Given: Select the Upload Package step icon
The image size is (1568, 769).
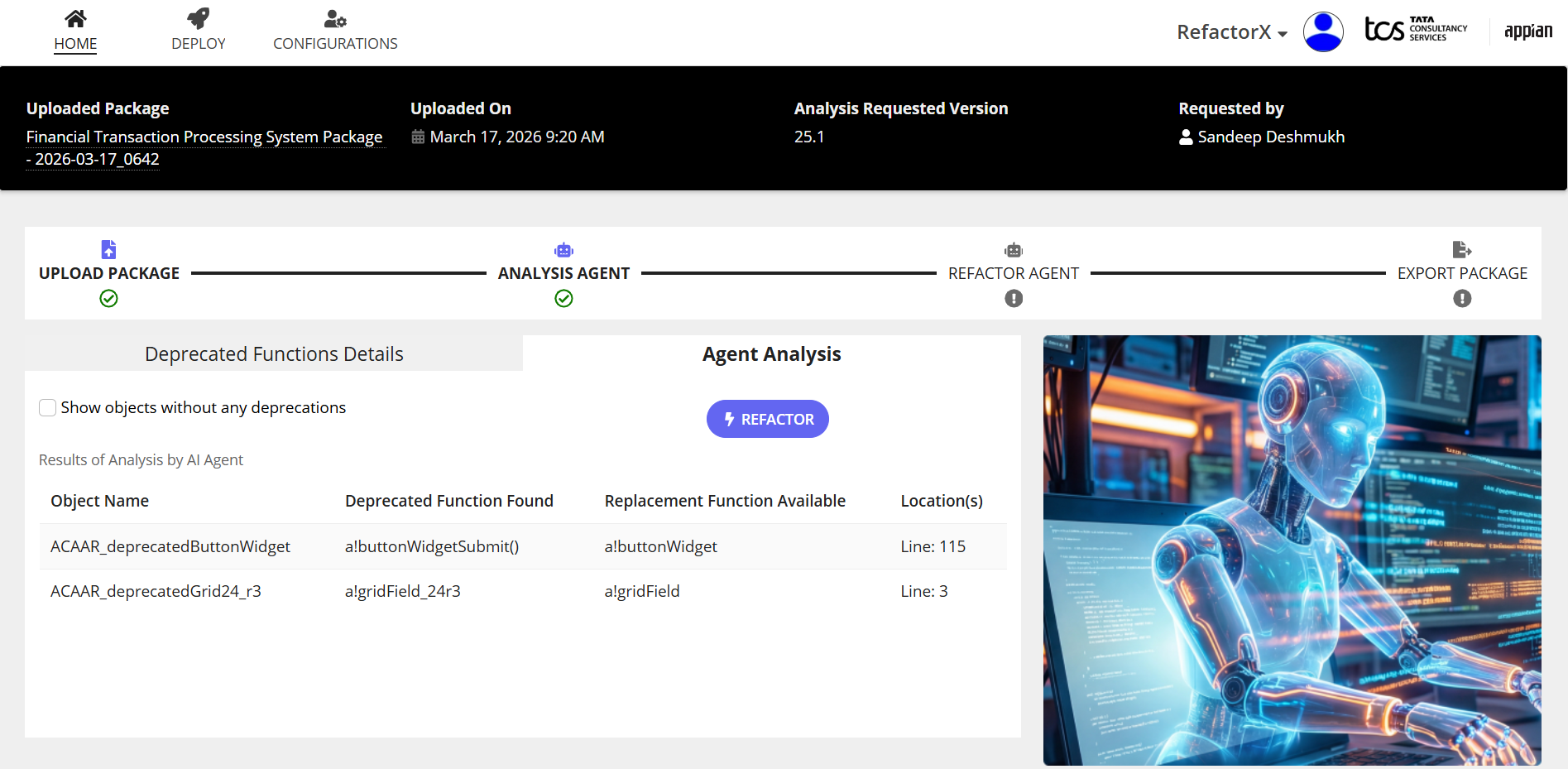Looking at the screenshot, I should (x=108, y=249).
